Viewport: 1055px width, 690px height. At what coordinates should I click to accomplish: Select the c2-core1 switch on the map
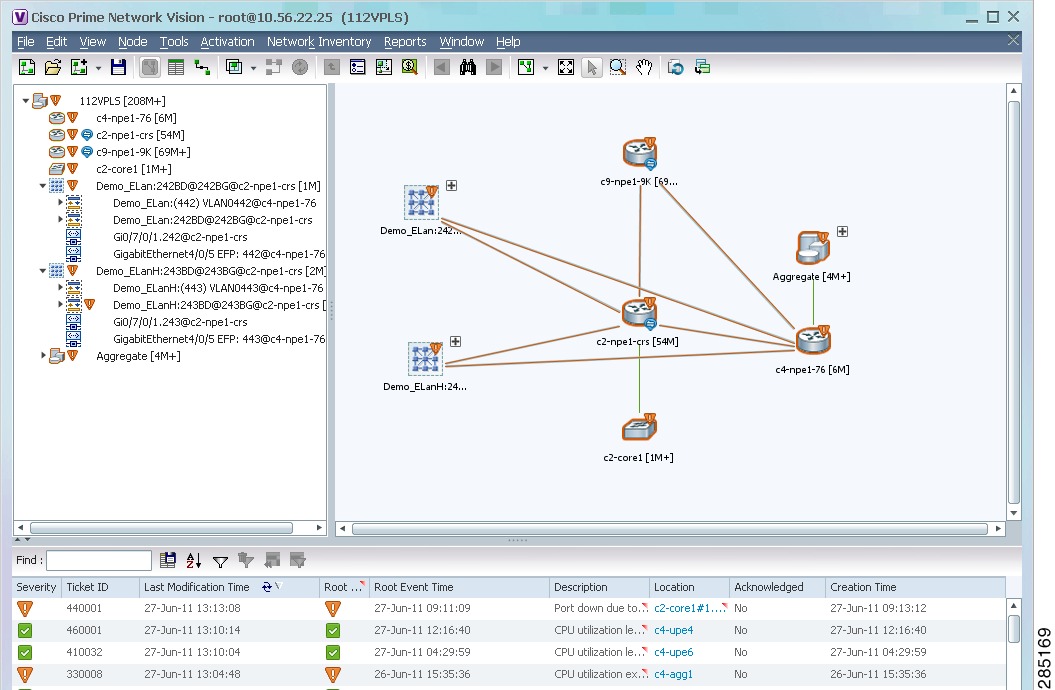tap(639, 428)
